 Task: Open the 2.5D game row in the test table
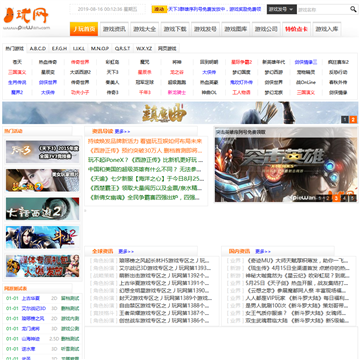(x=42, y=339)
